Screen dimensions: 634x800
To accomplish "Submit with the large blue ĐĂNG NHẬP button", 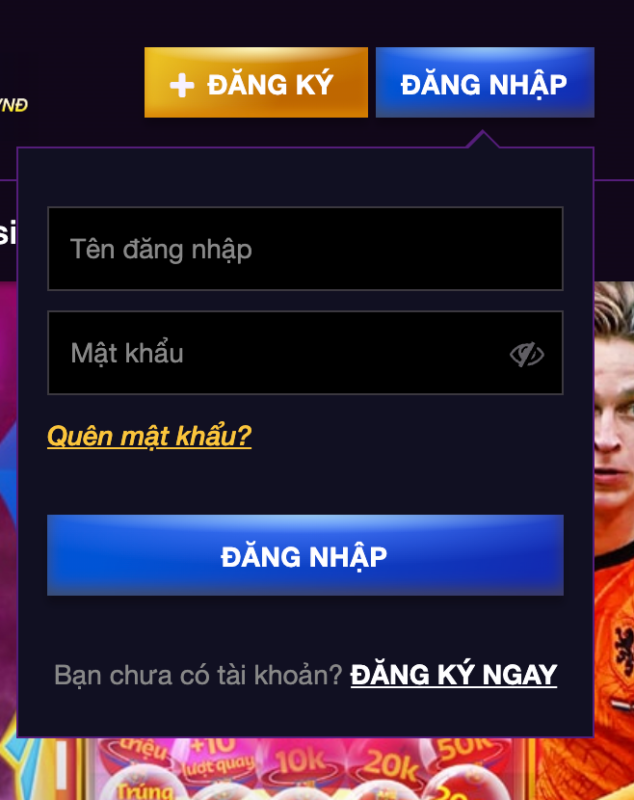I will tap(305, 555).
